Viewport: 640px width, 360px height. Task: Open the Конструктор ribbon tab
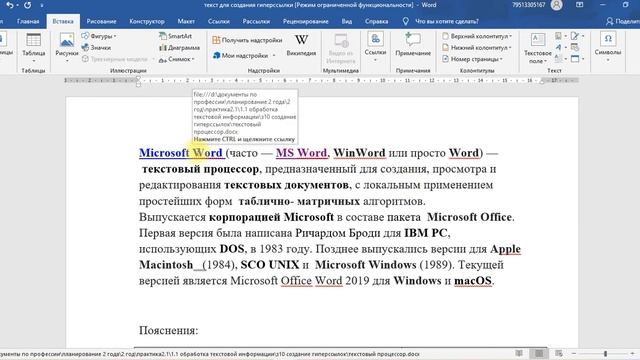[x=147, y=21]
